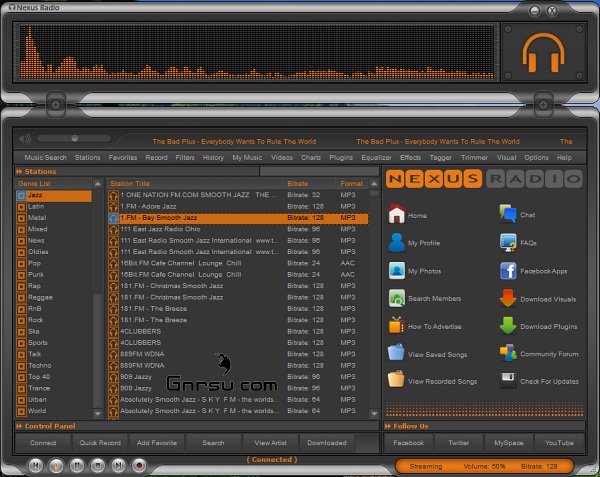Viewport: 600px width, 477px height.
Task: Open the Chat icon
Action: pos(508,214)
